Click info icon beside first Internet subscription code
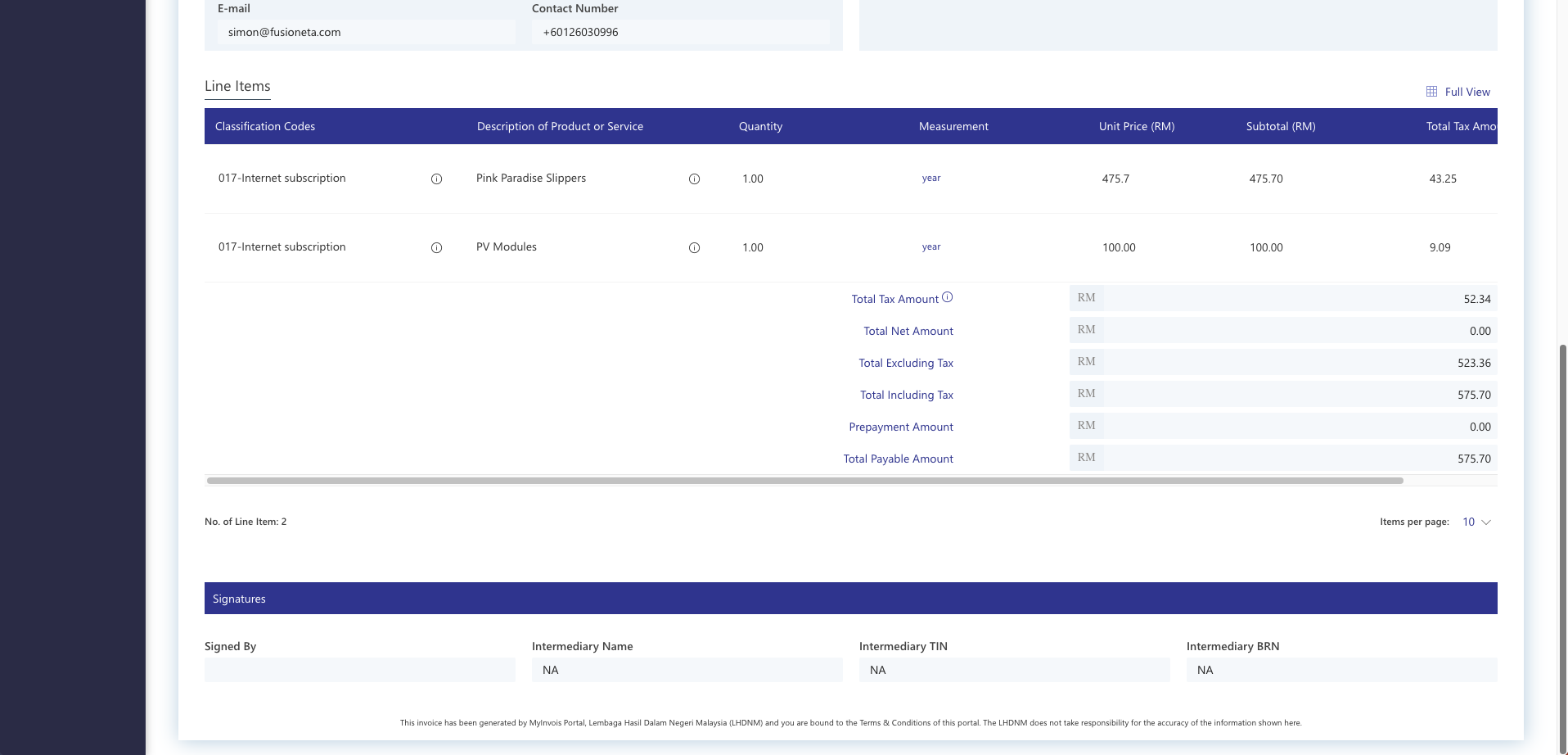This screenshot has width=1568, height=755. (436, 179)
